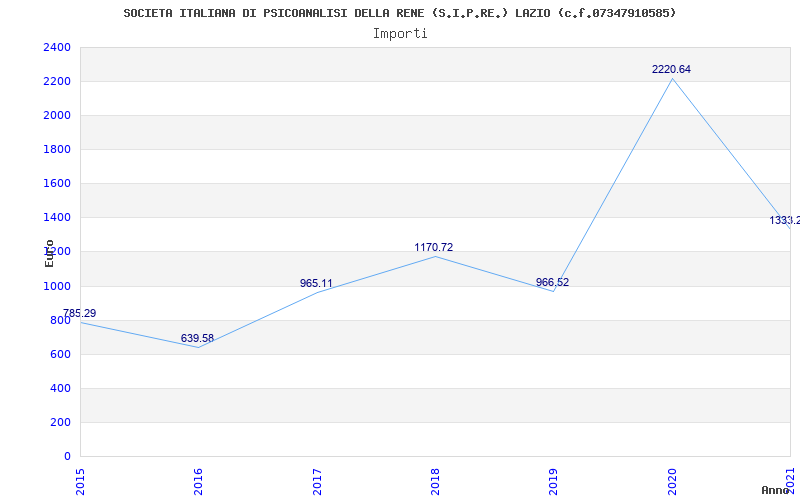
Task: Click the 2017 x-axis year label
Action: point(317,482)
